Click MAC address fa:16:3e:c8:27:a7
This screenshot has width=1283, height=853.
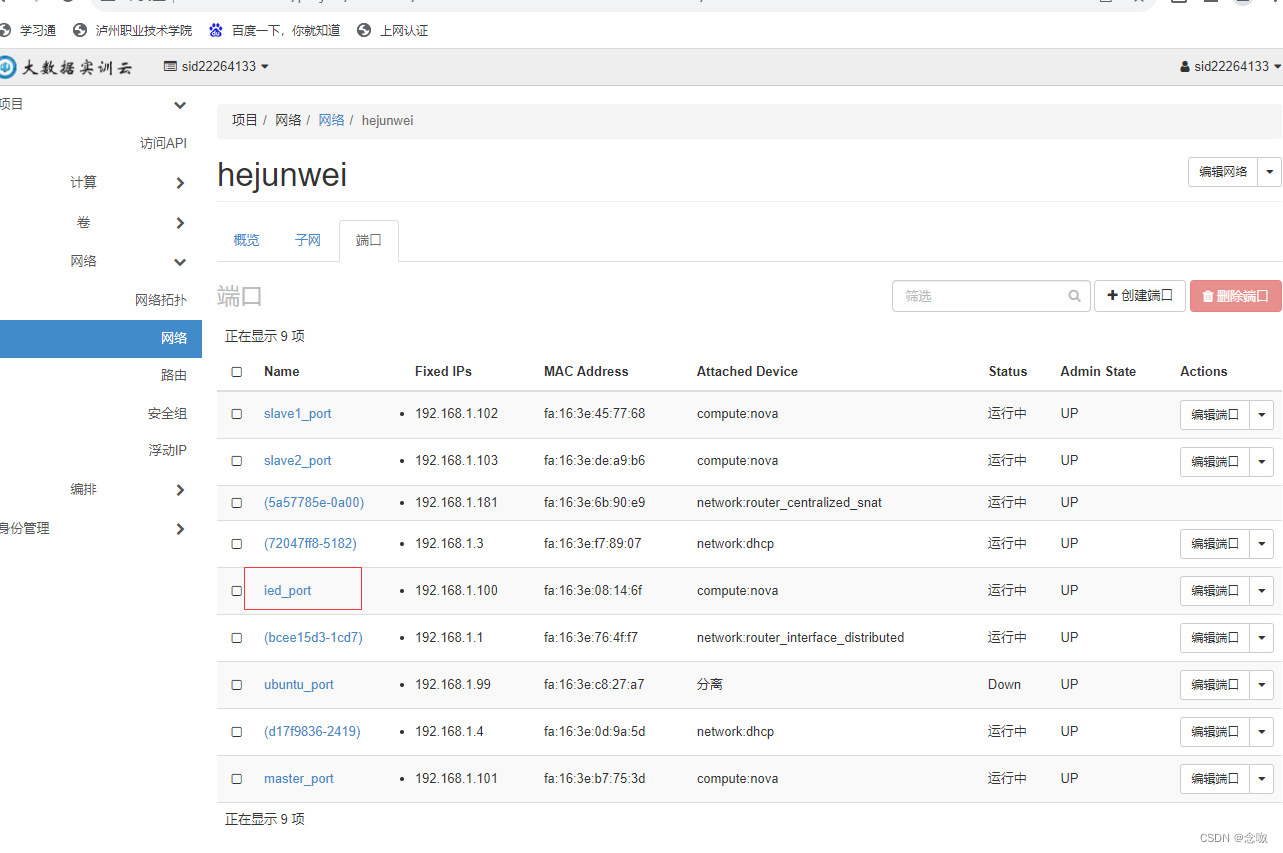pyautogui.click(x=594, y=685)
